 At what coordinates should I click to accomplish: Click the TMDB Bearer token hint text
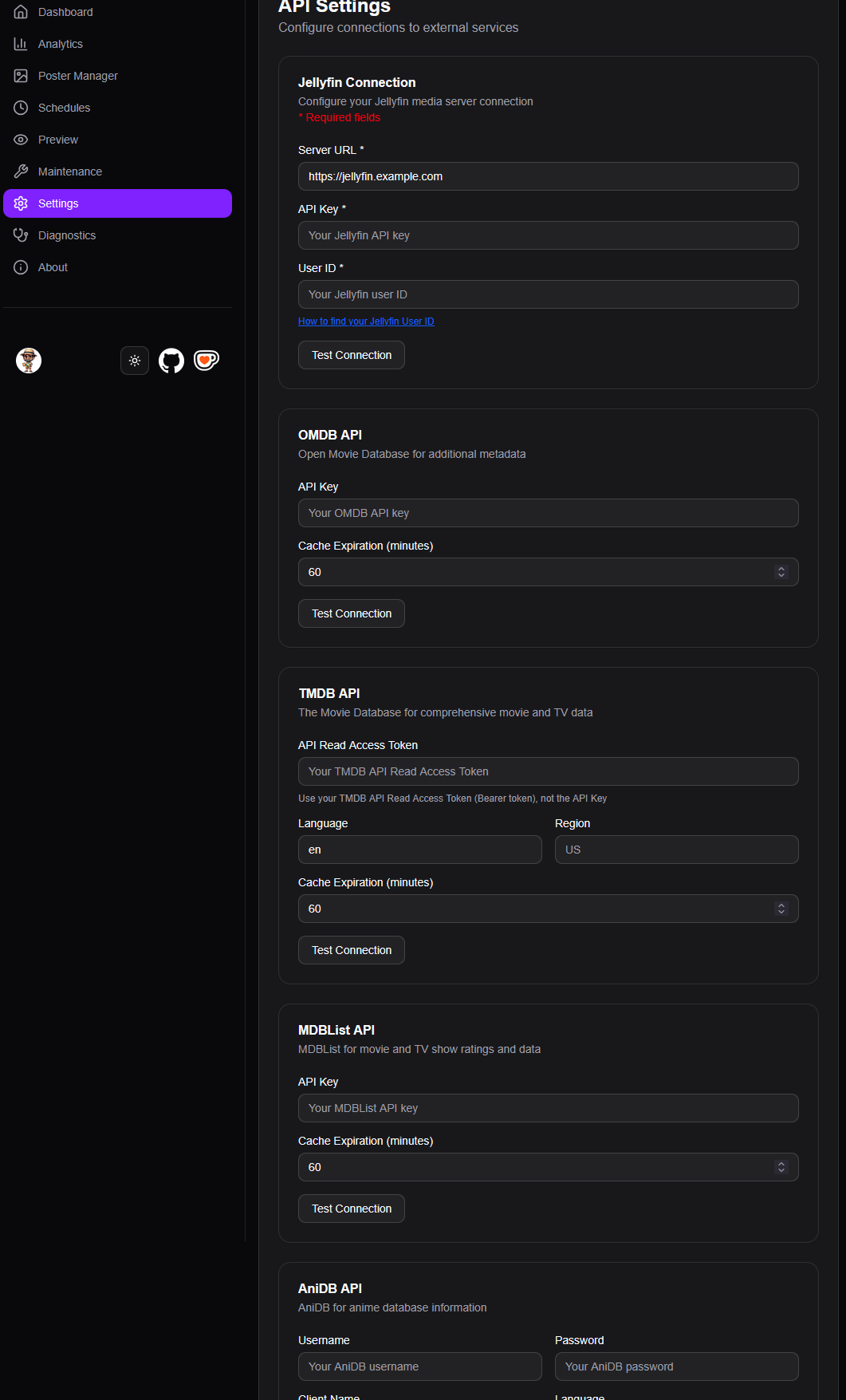(453, 799)
